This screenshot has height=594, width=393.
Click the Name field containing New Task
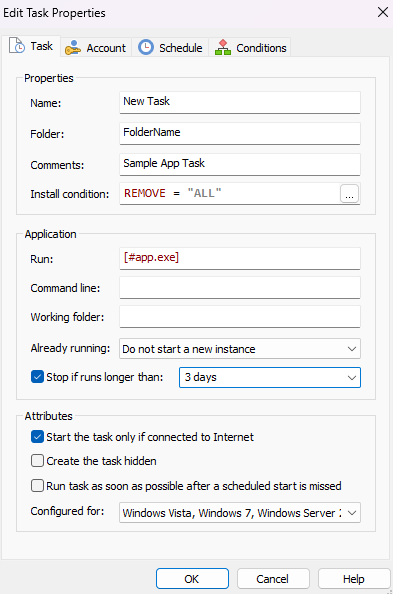coord(240,102)
